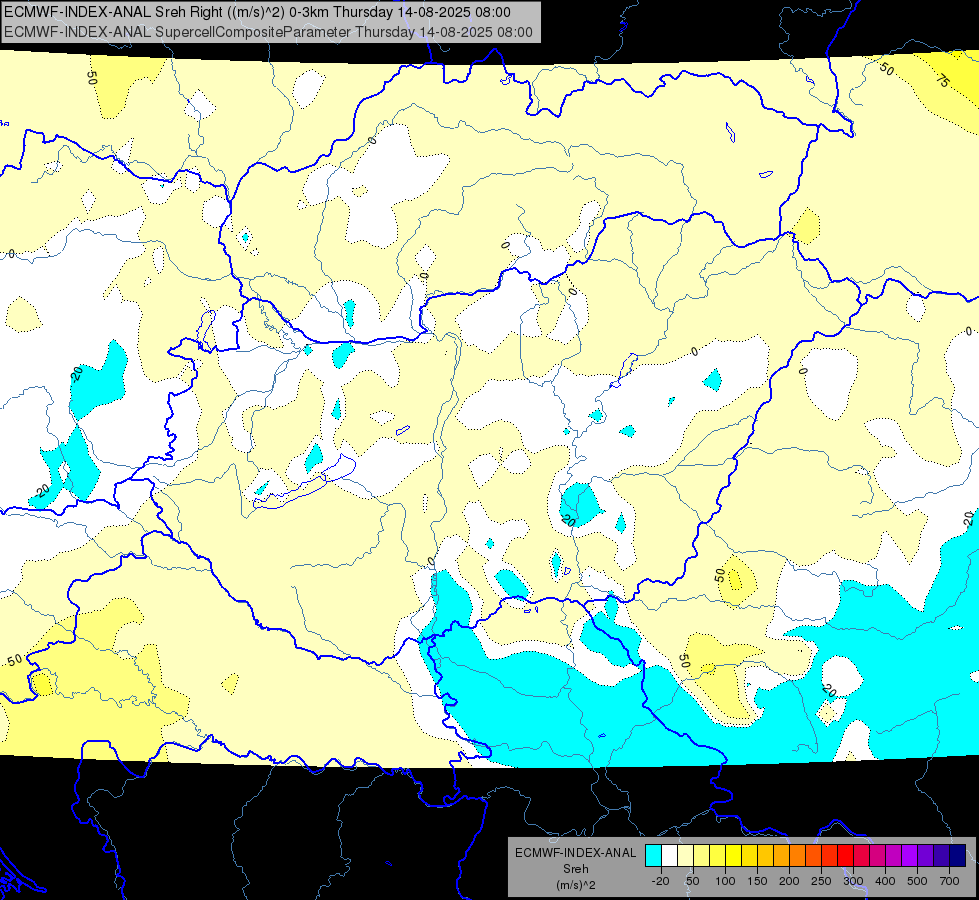The height and width of the screenshot is (900, 979).
Task: Click the -20 value under the color scale
Action: (x=661, y=881)
